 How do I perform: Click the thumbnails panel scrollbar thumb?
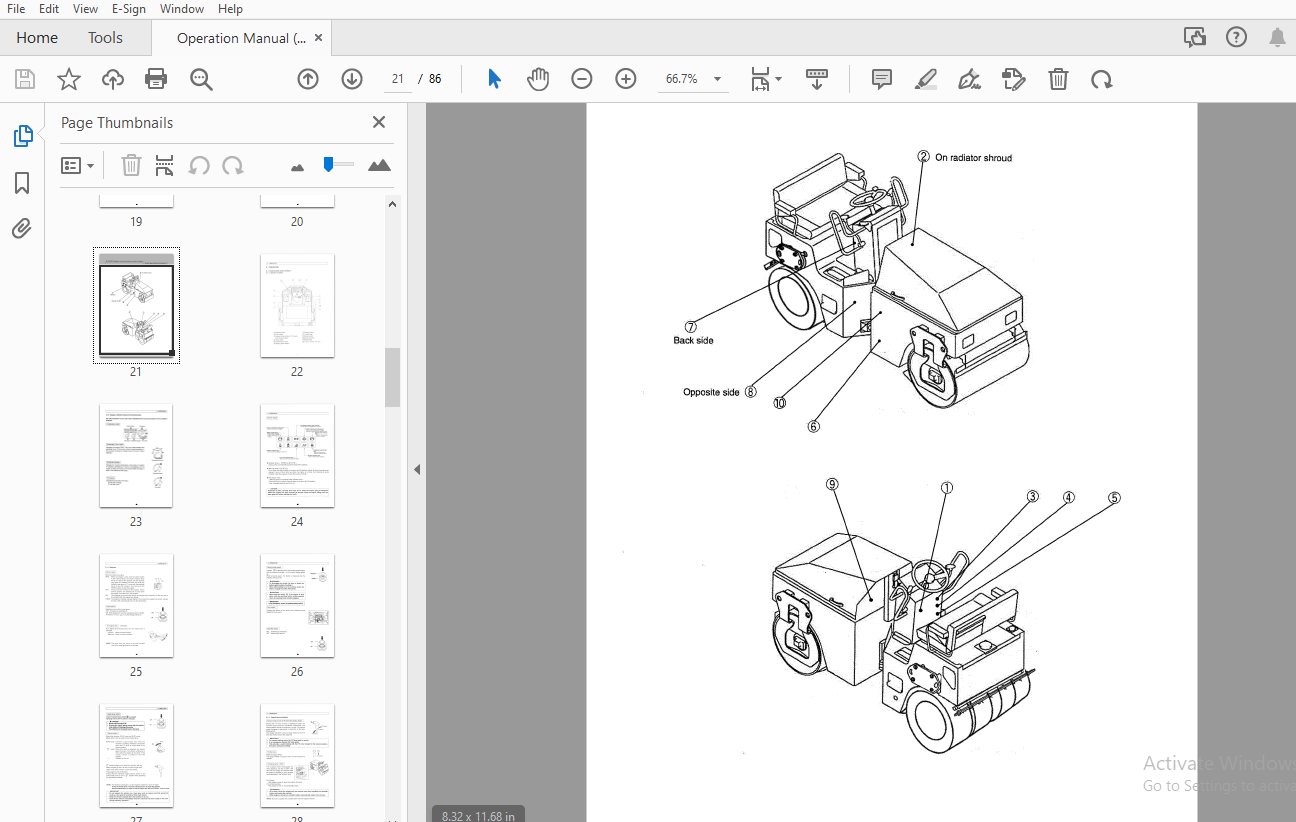(x=393, y=377)
